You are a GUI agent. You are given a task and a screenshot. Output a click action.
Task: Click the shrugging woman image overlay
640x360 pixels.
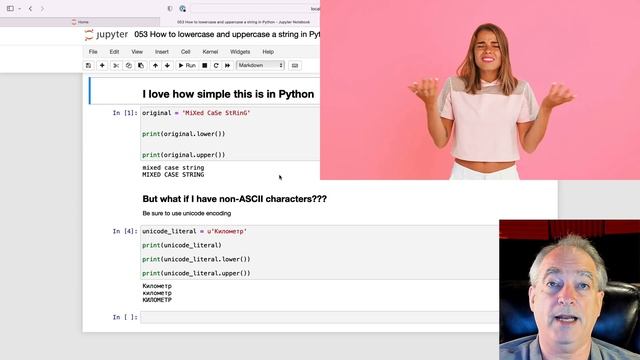click(x=480, y=90)
